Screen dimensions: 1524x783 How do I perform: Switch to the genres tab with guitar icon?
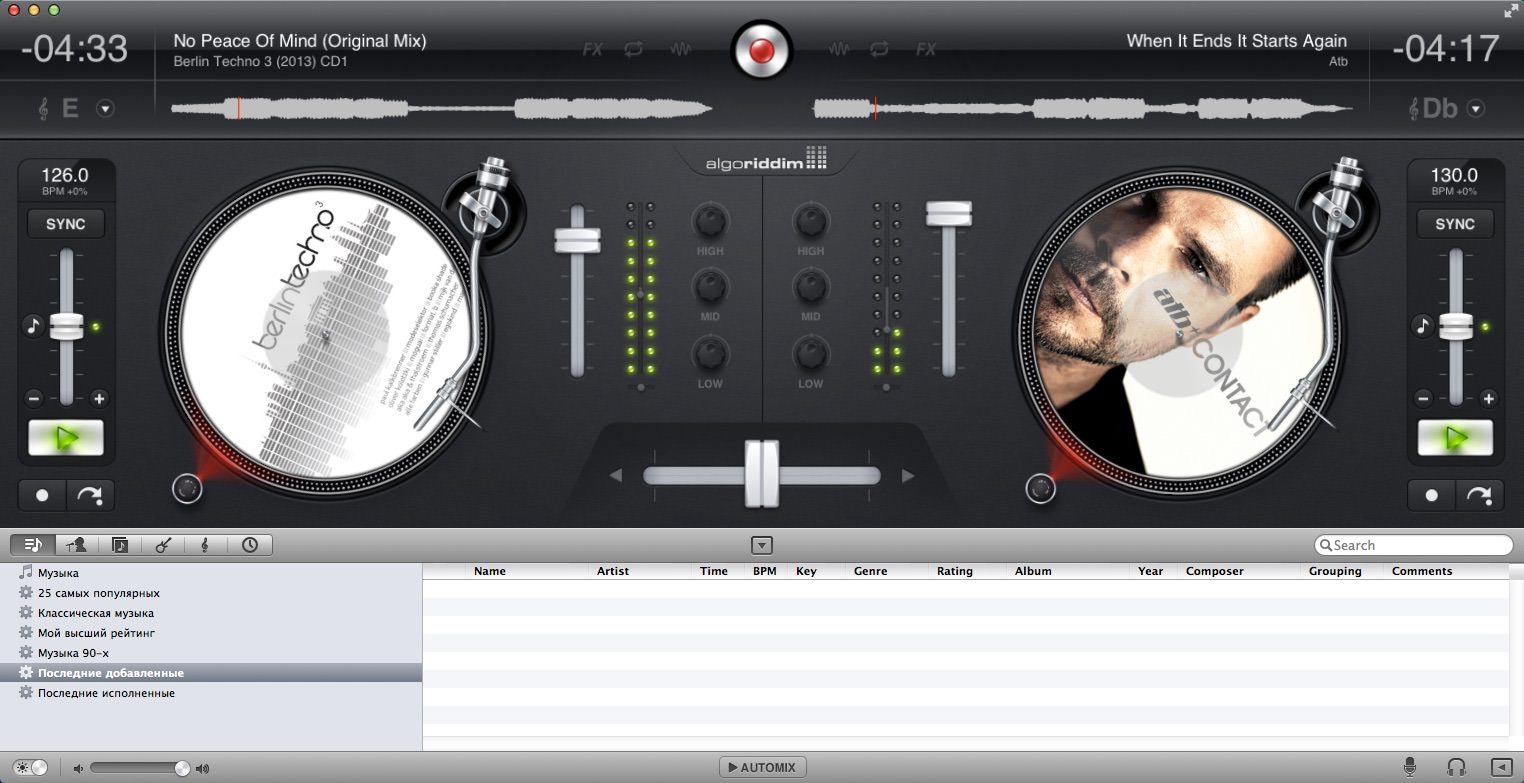click(162, 545)
